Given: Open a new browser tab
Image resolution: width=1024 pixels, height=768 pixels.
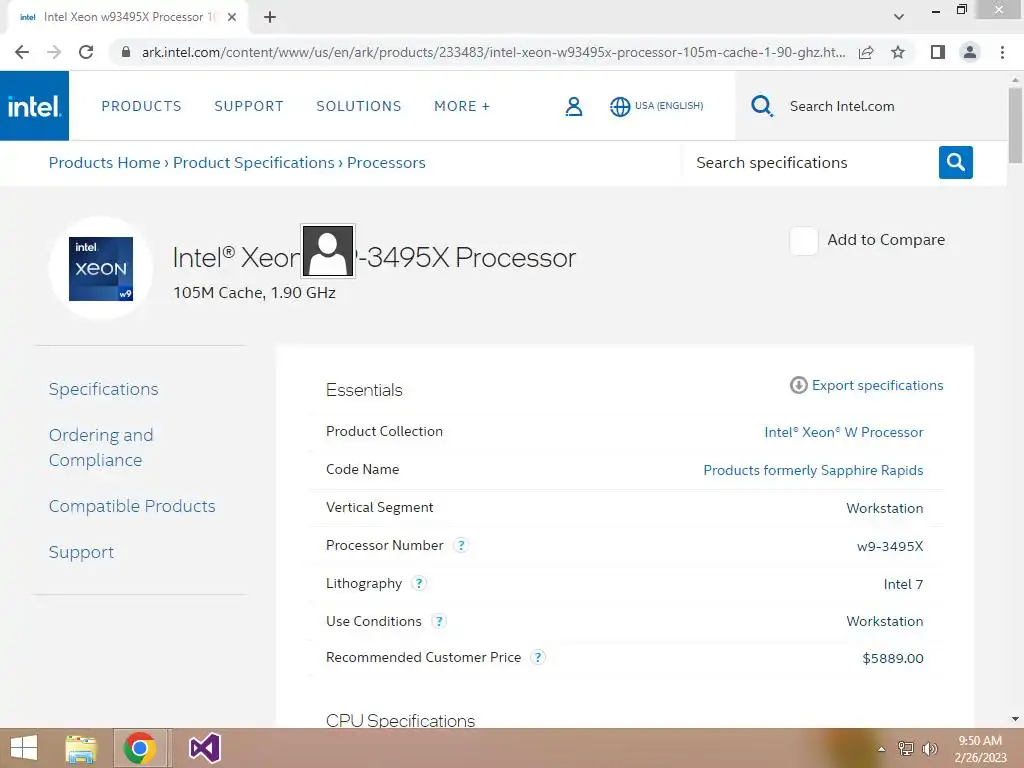Looking at the screenshot, I should tap(270, 17).
